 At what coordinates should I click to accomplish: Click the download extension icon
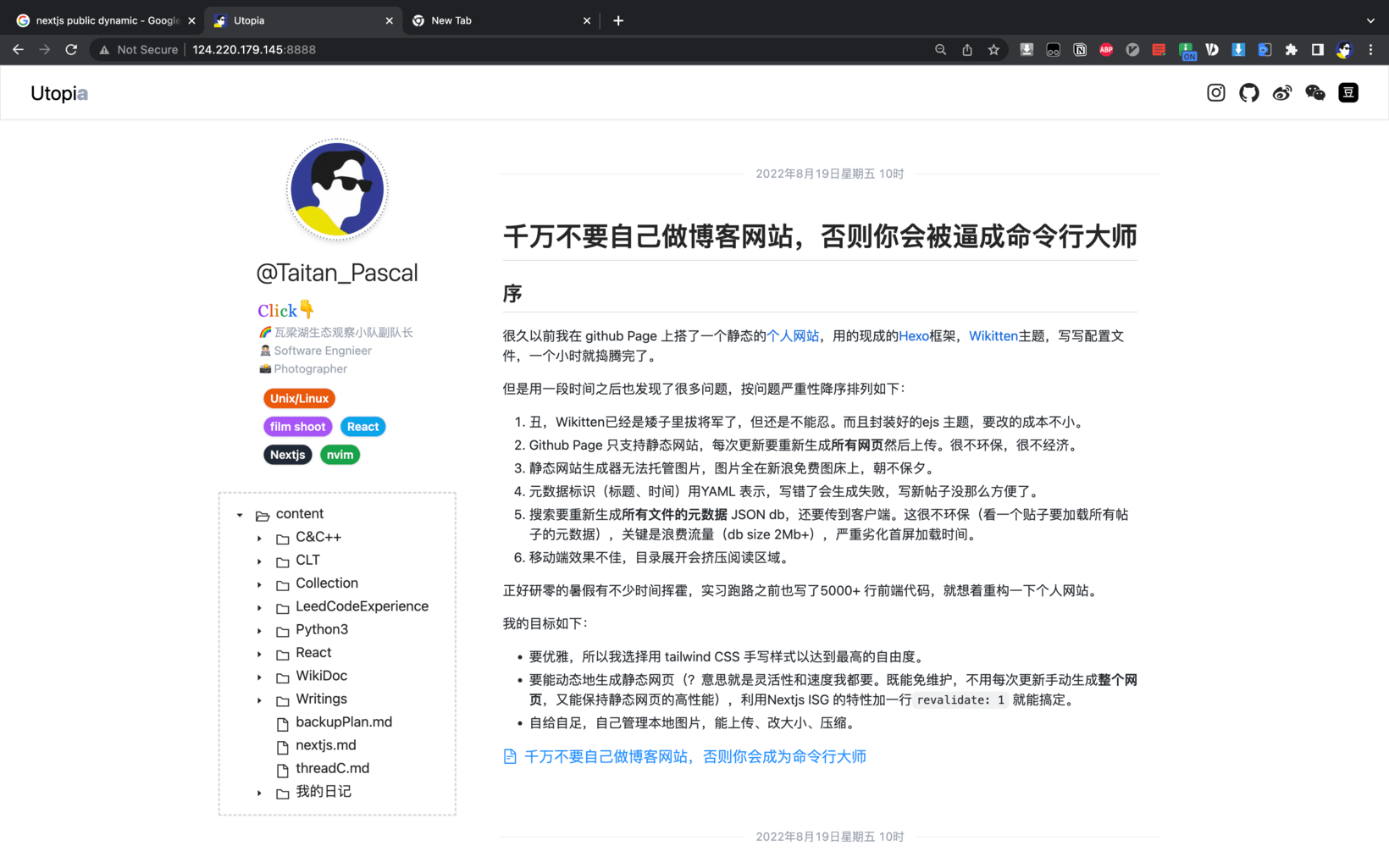tap(1027, 50)
